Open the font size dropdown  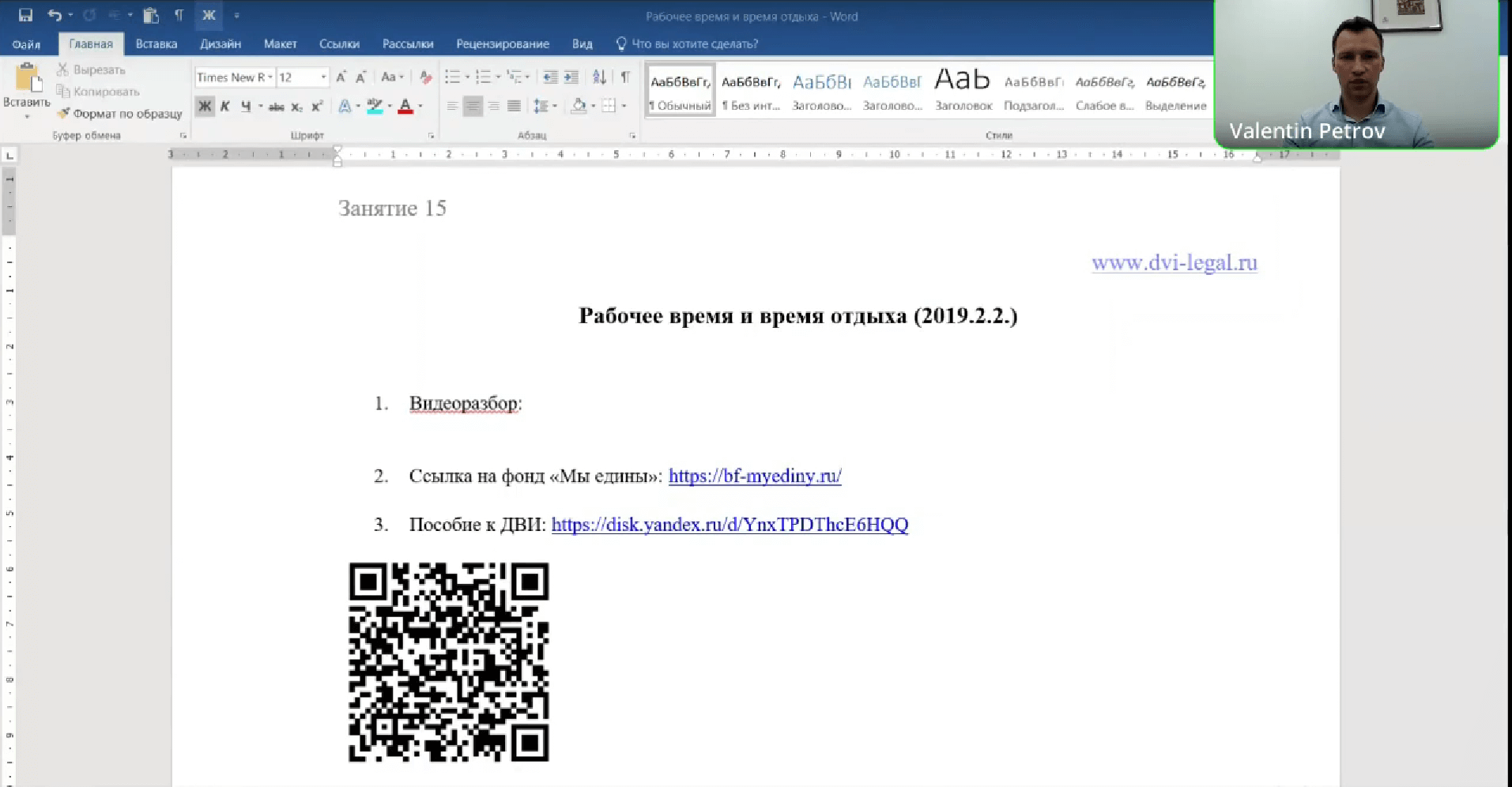[x=323, y=77]
